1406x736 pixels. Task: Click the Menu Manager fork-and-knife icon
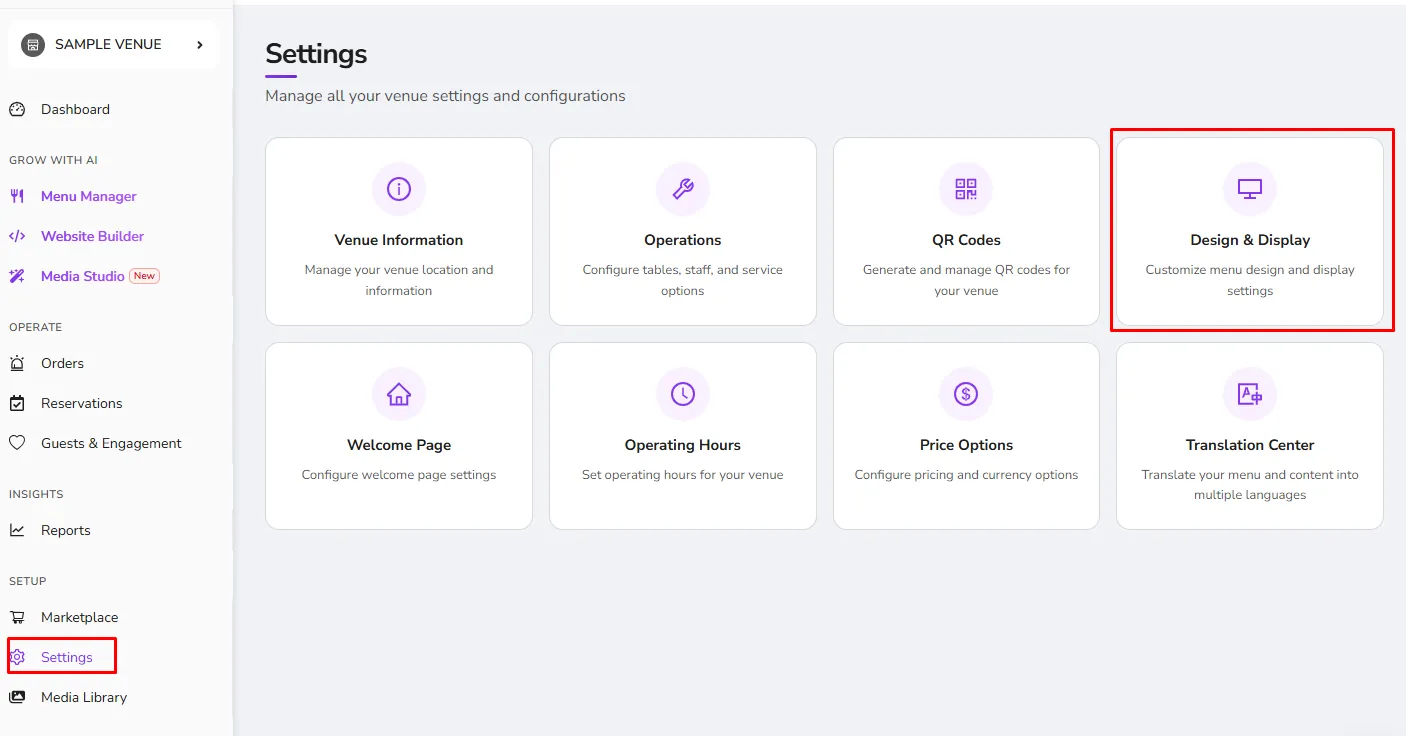click(x=17, y=196)
